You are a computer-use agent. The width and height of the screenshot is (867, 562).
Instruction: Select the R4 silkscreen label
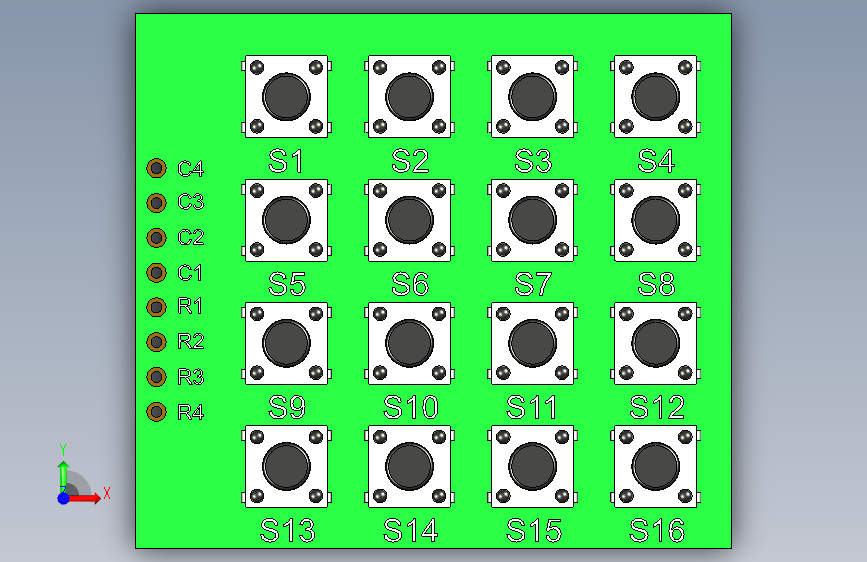point(191,412)
